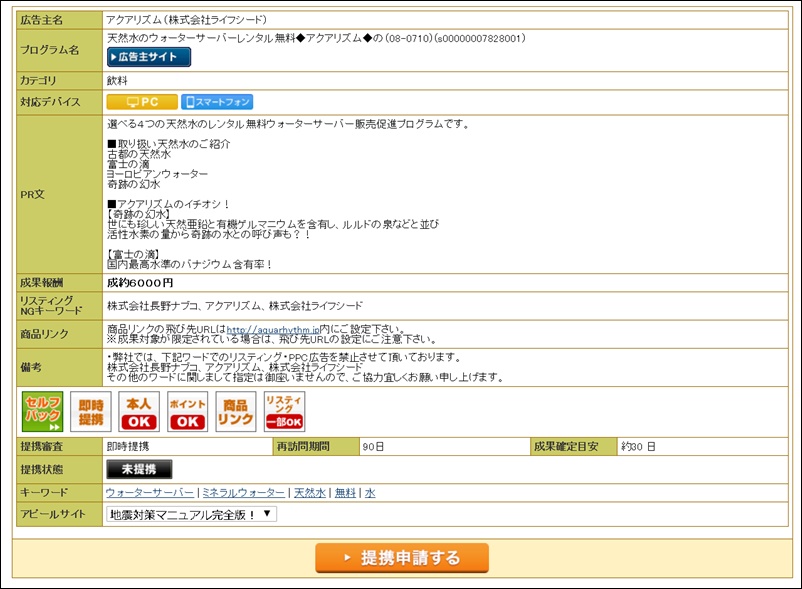Open the aquarhythm.jp URL link

point(273,330)
